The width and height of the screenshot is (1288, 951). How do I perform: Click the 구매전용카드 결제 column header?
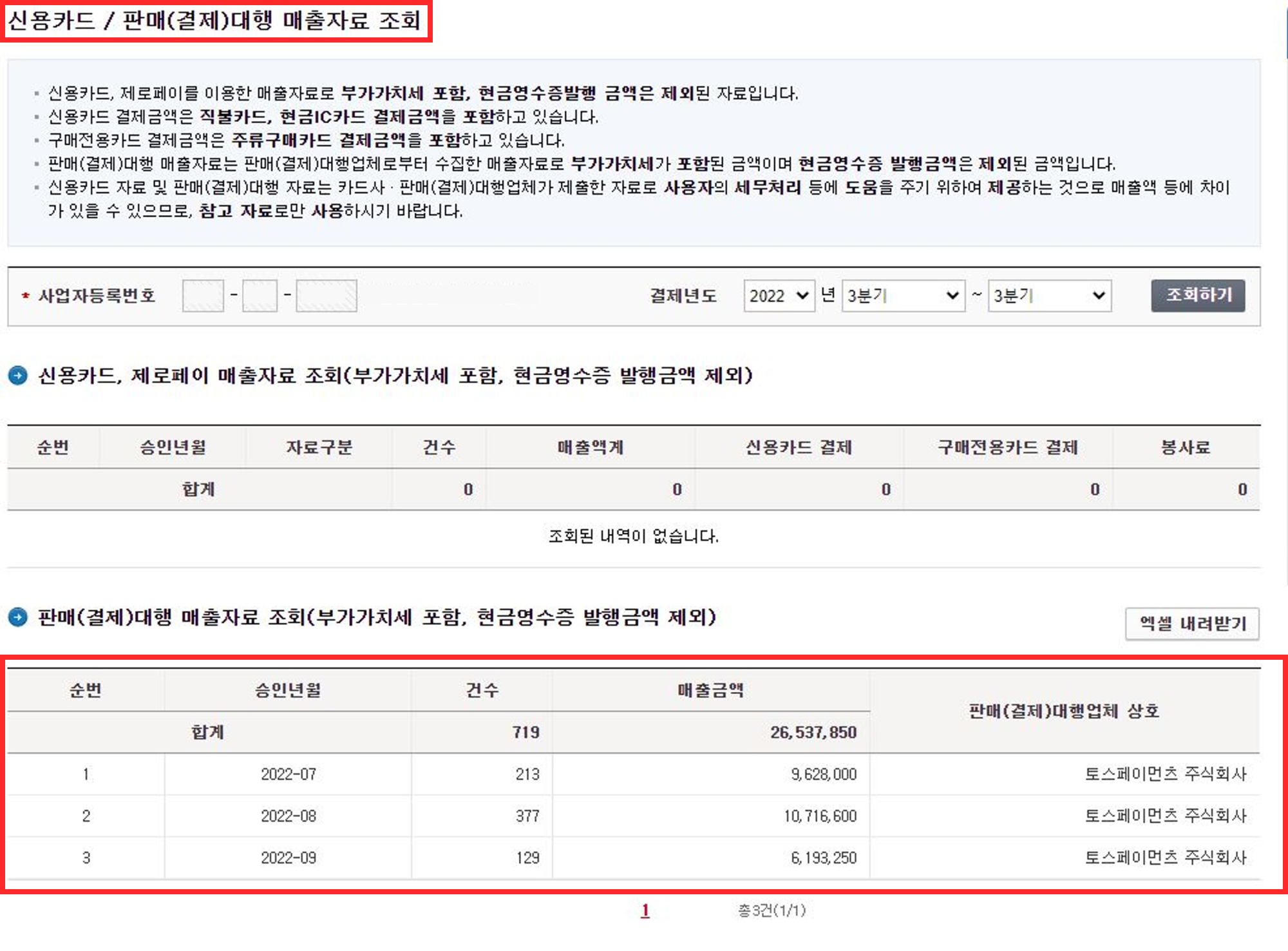1007,447
